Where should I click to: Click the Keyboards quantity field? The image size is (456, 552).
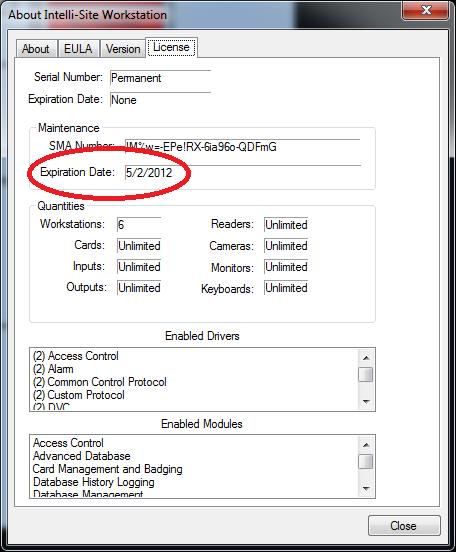pos(286,288)
